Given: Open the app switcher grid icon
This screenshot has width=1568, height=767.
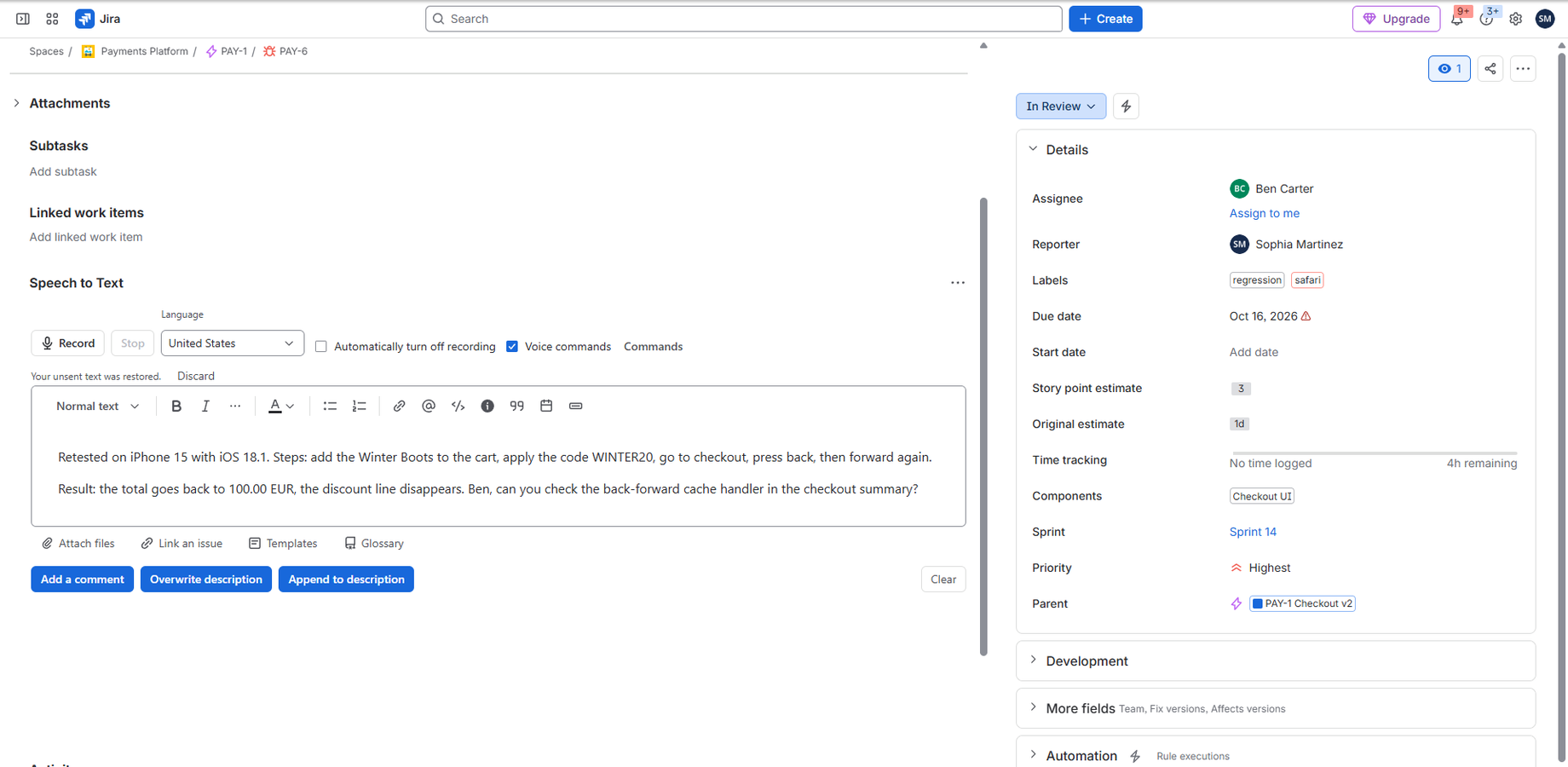Looking at the screenshot, I should click(x=52, y=19).
